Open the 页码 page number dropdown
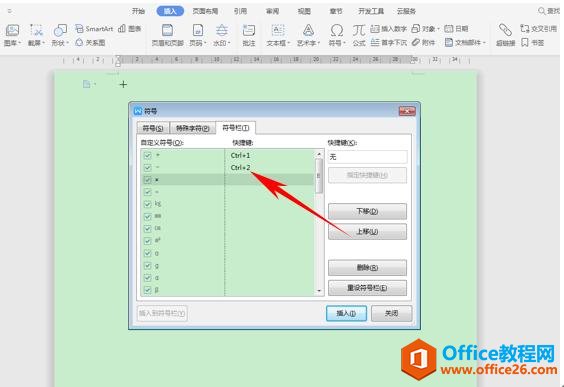The width and height of the screenshot is (564, 387). click(205, 43)
